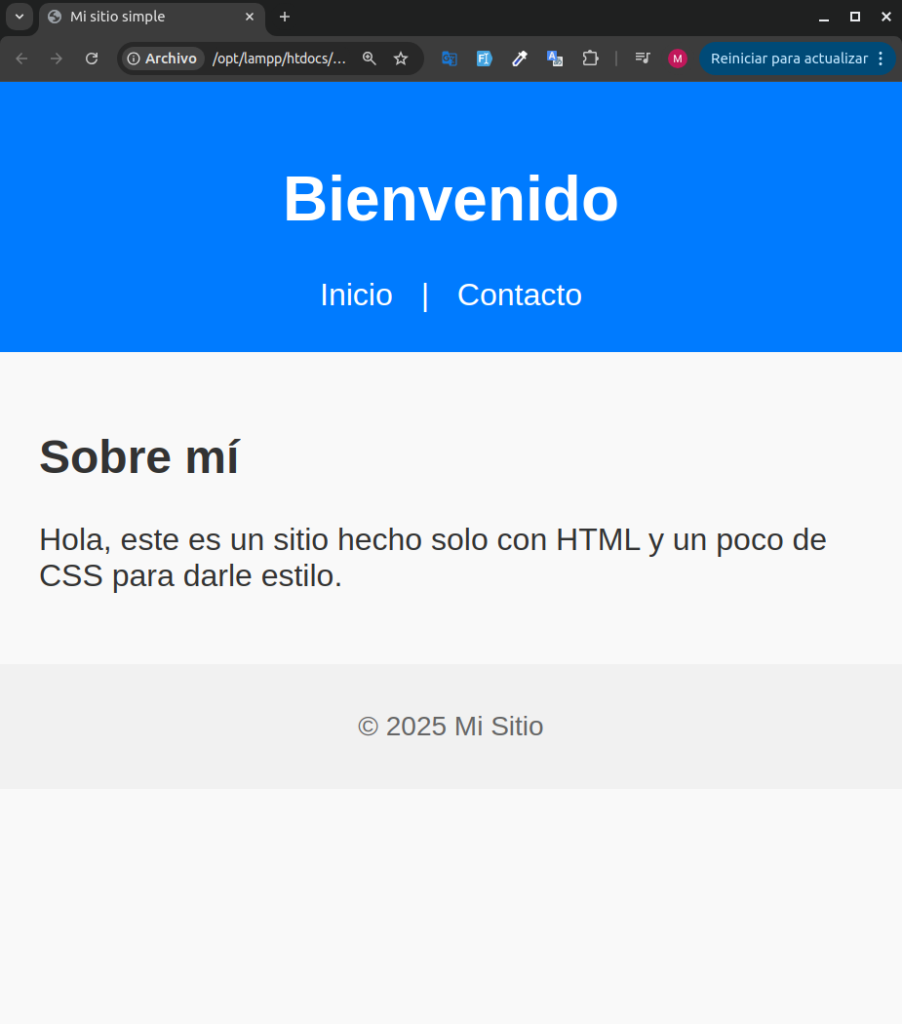Click the Archivo site info chip

(163, 59)
